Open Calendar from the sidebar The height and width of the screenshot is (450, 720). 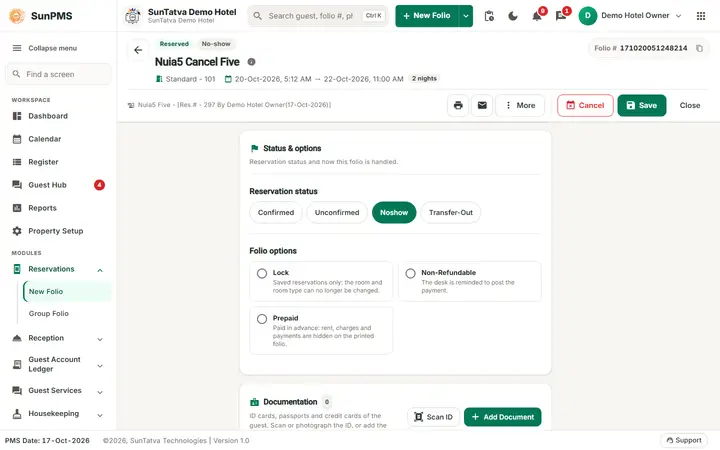[x=45, y=139]
